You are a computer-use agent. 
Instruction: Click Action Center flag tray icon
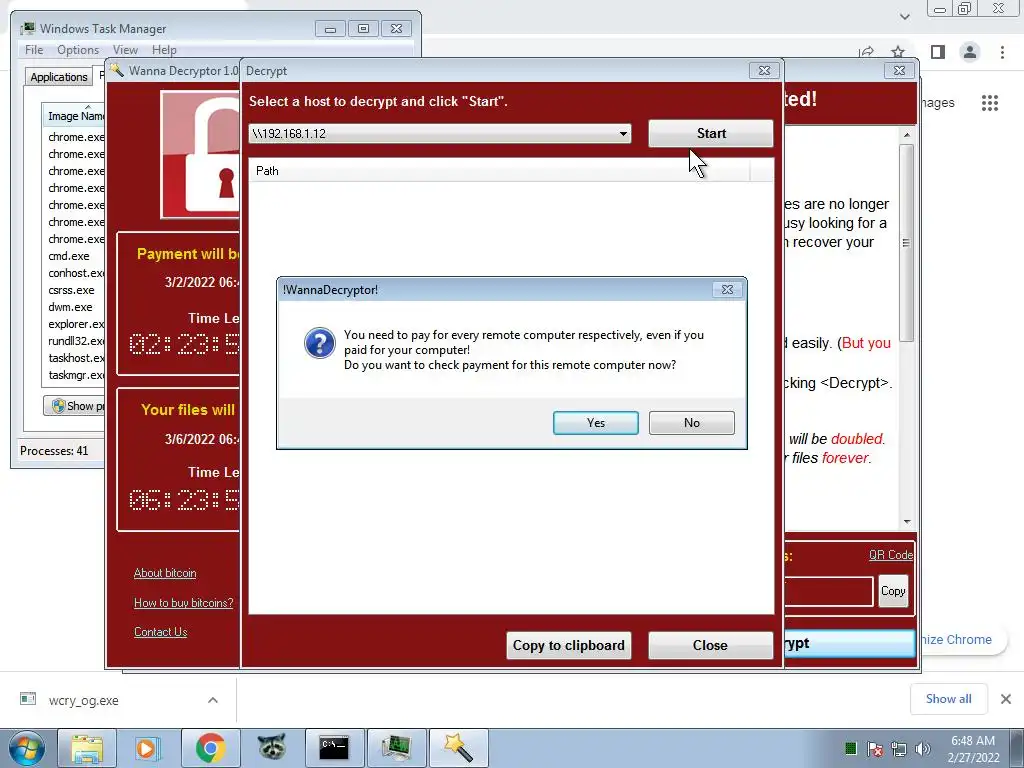[x=875, y=748]
